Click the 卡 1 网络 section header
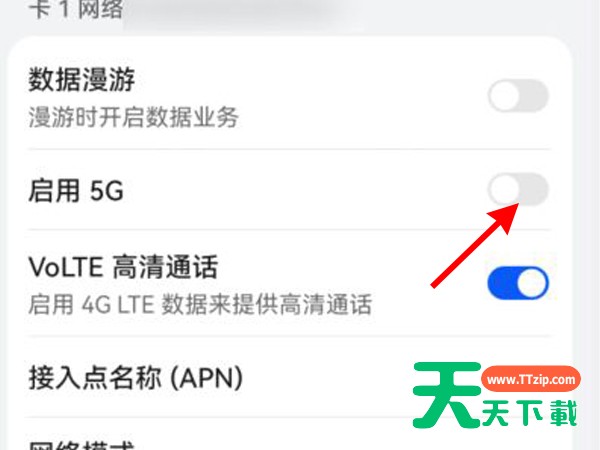Screen dimensions: 600x450 76,8
